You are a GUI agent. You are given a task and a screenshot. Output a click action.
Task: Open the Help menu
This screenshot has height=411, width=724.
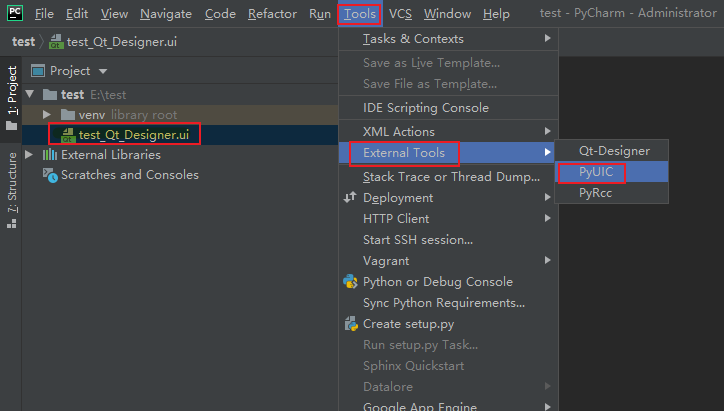click(x=496, y=14)
